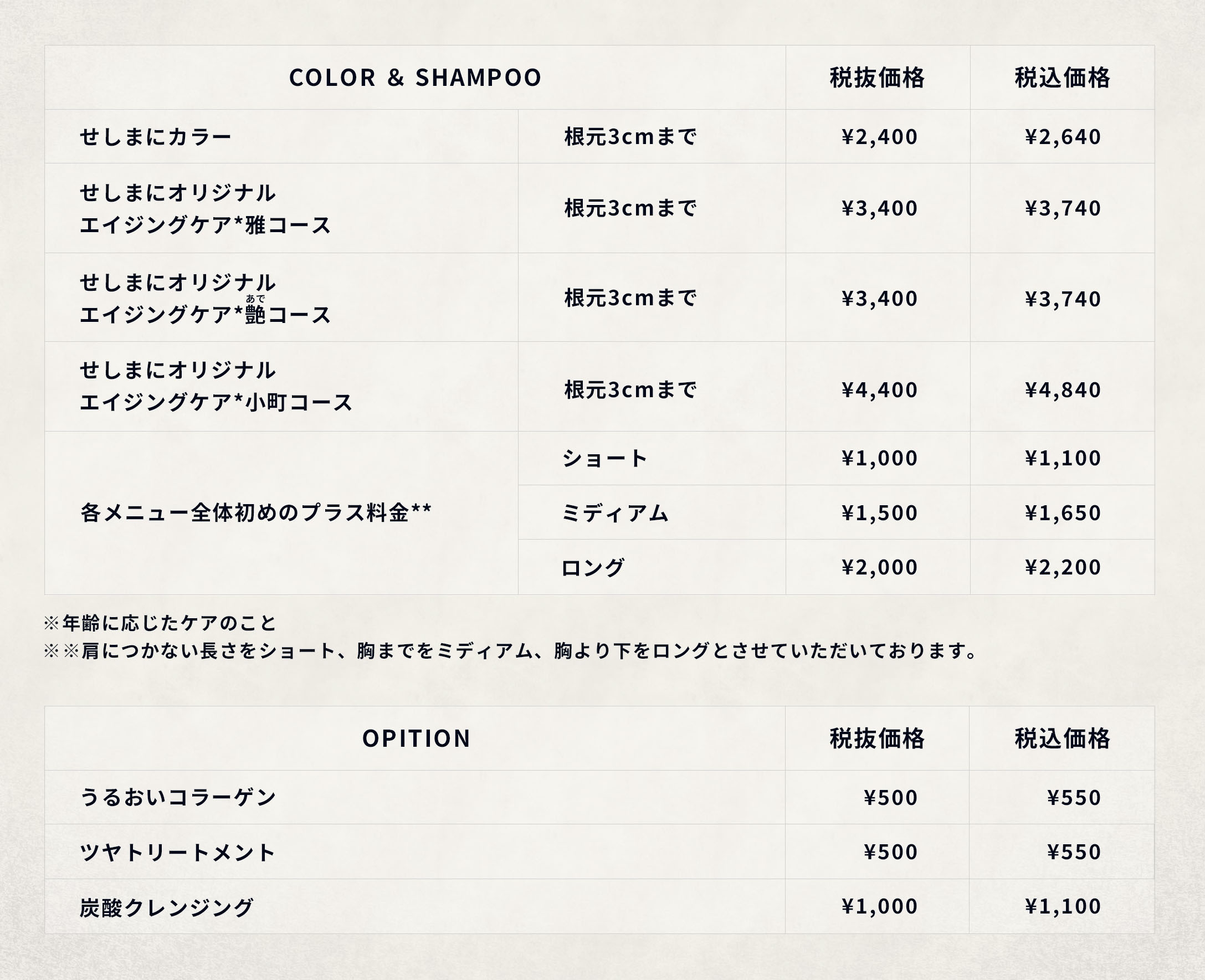Select the せしまにカラー menu name
The width and height of the screenshot is (1205, 980).
pyautogui.click(x=156, y=137)
